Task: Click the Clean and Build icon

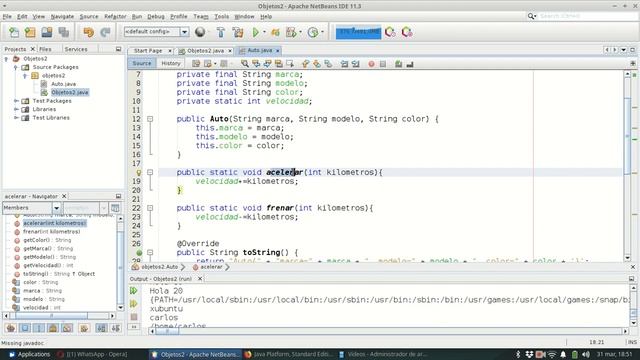Action: click(x=238, y=32)
